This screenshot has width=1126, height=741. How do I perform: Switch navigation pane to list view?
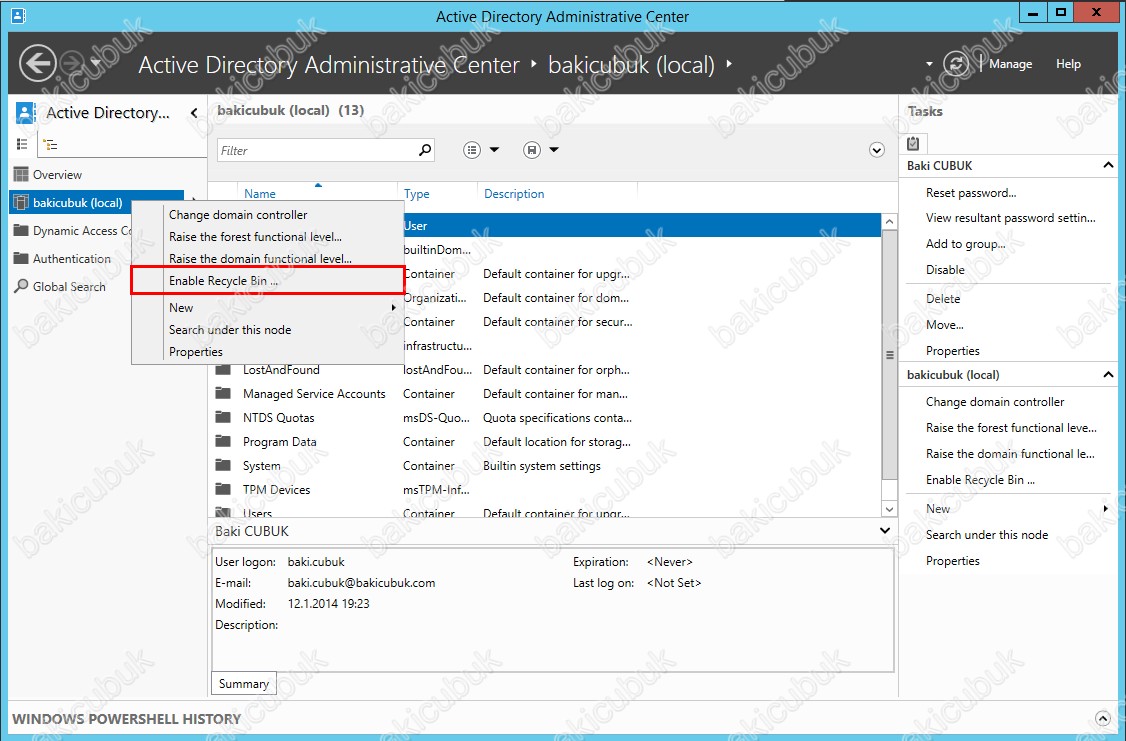[22, 144]
